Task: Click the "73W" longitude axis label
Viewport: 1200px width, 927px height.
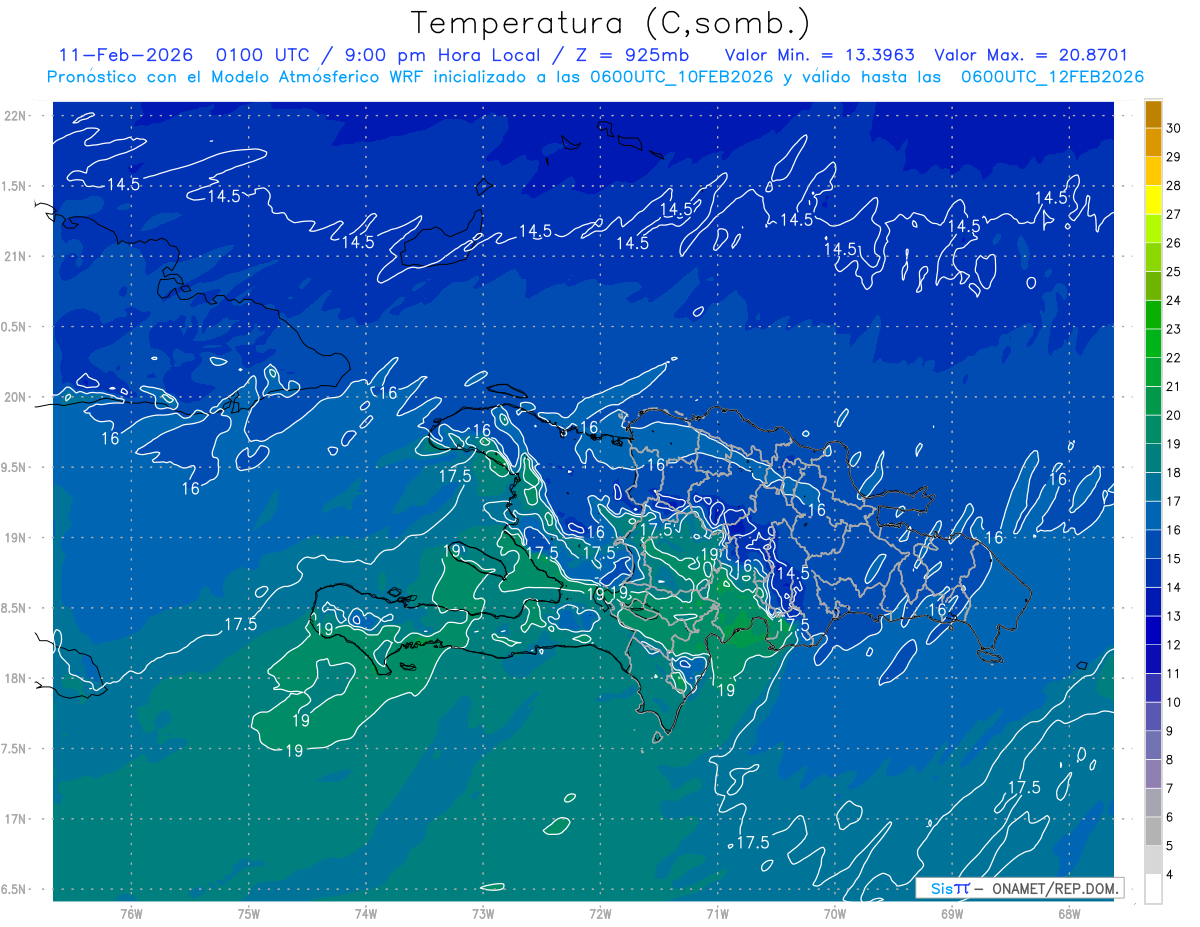Action: [483, 914]
